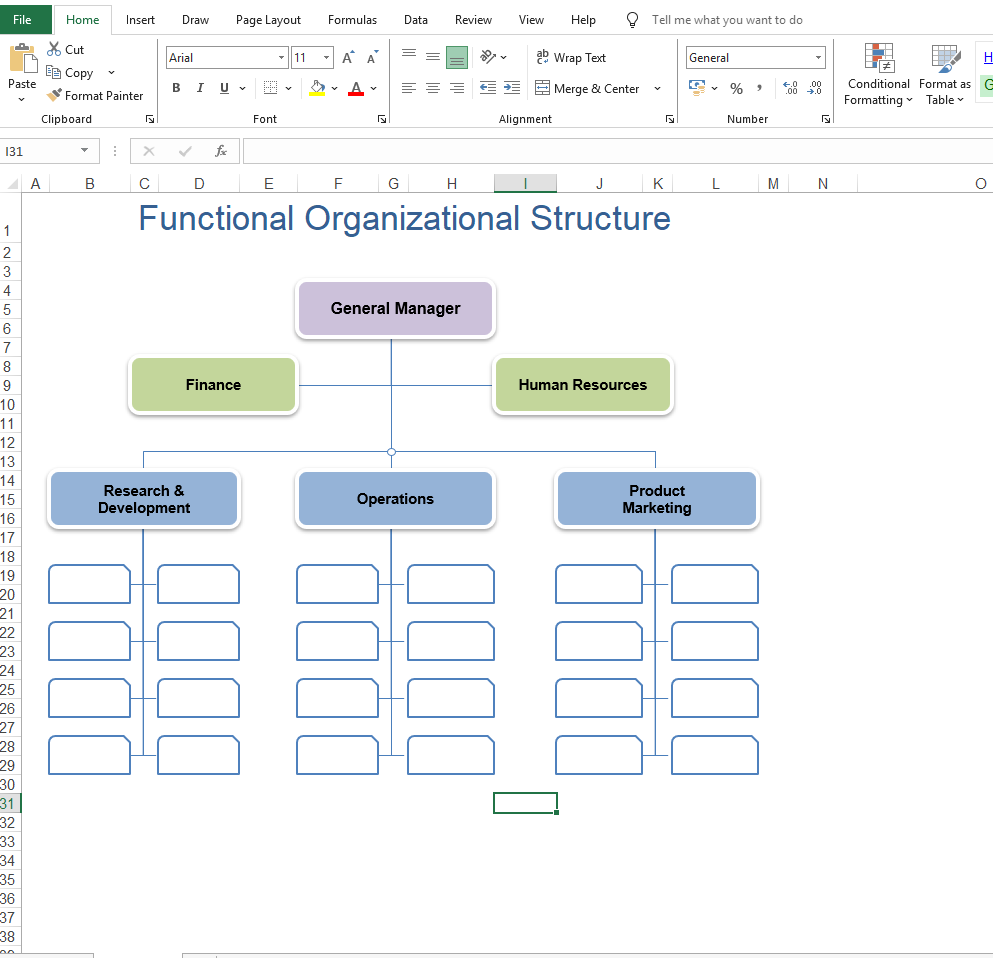Viewport: 993px width, 958px height.
Task: Open the Data tab
Action: (x=415, y=20)
